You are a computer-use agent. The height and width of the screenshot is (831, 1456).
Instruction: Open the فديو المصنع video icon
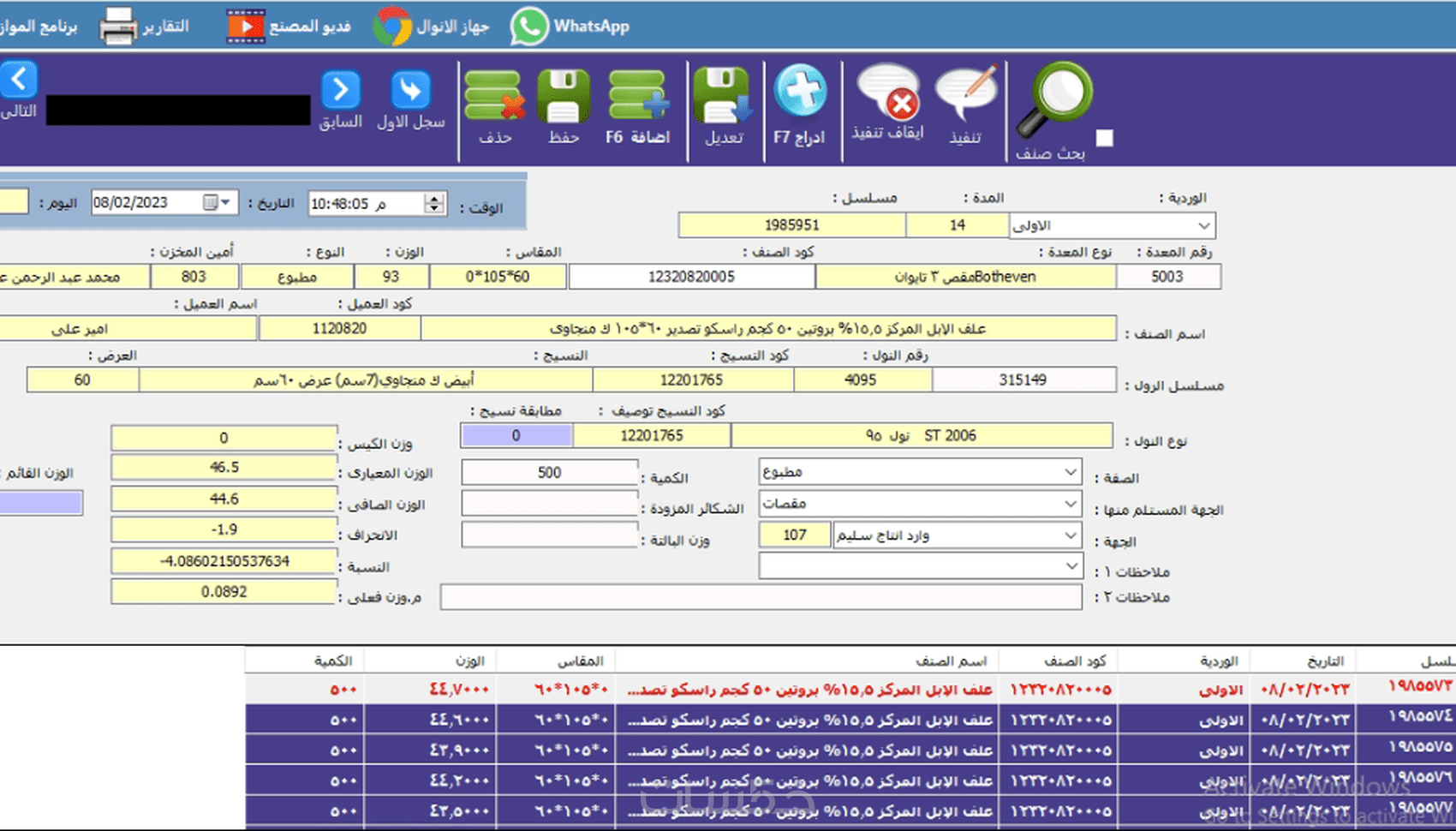pos(246,26)
